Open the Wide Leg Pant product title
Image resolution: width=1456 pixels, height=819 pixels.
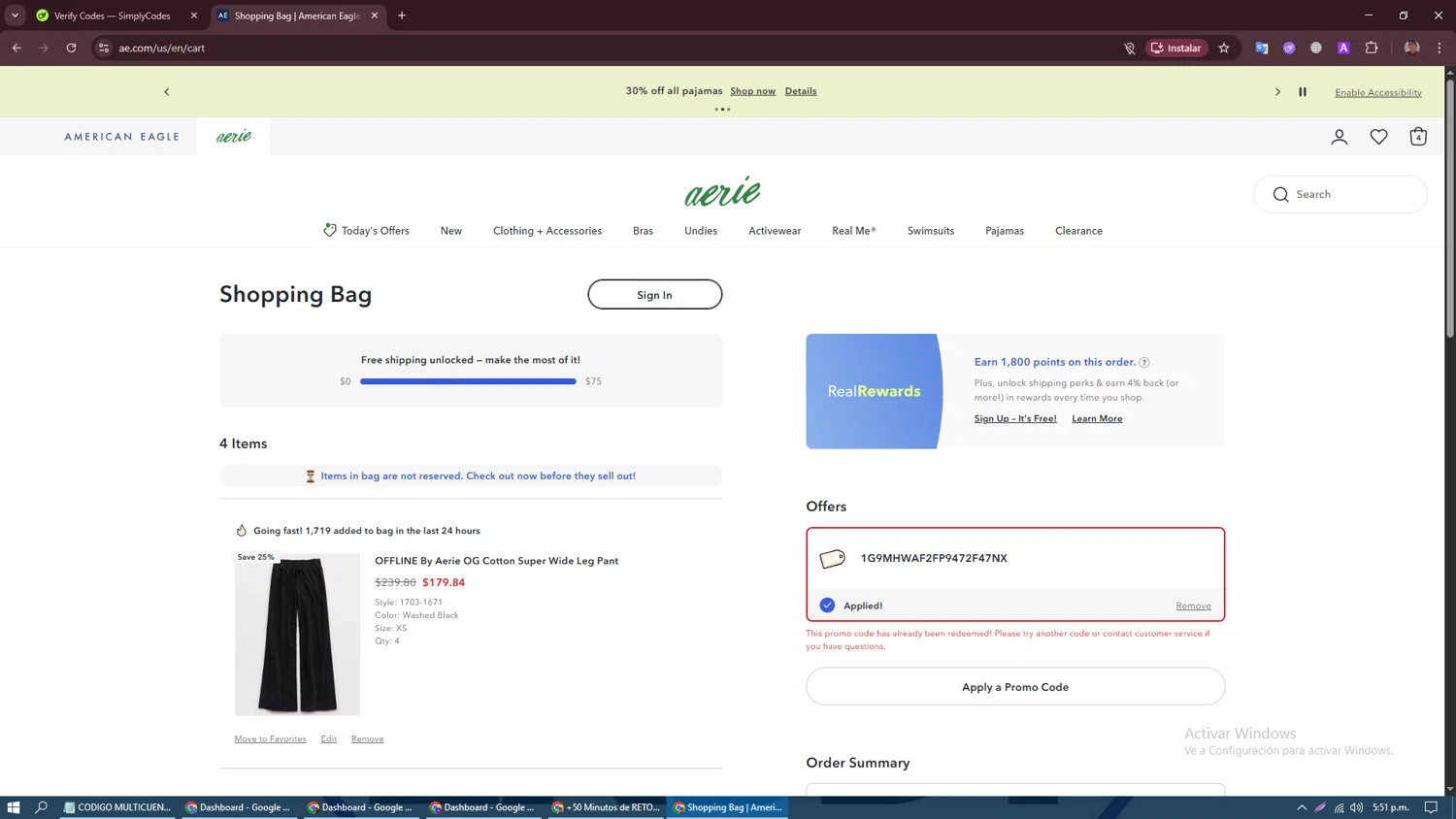pyautogui.click(x=496, y=561)
